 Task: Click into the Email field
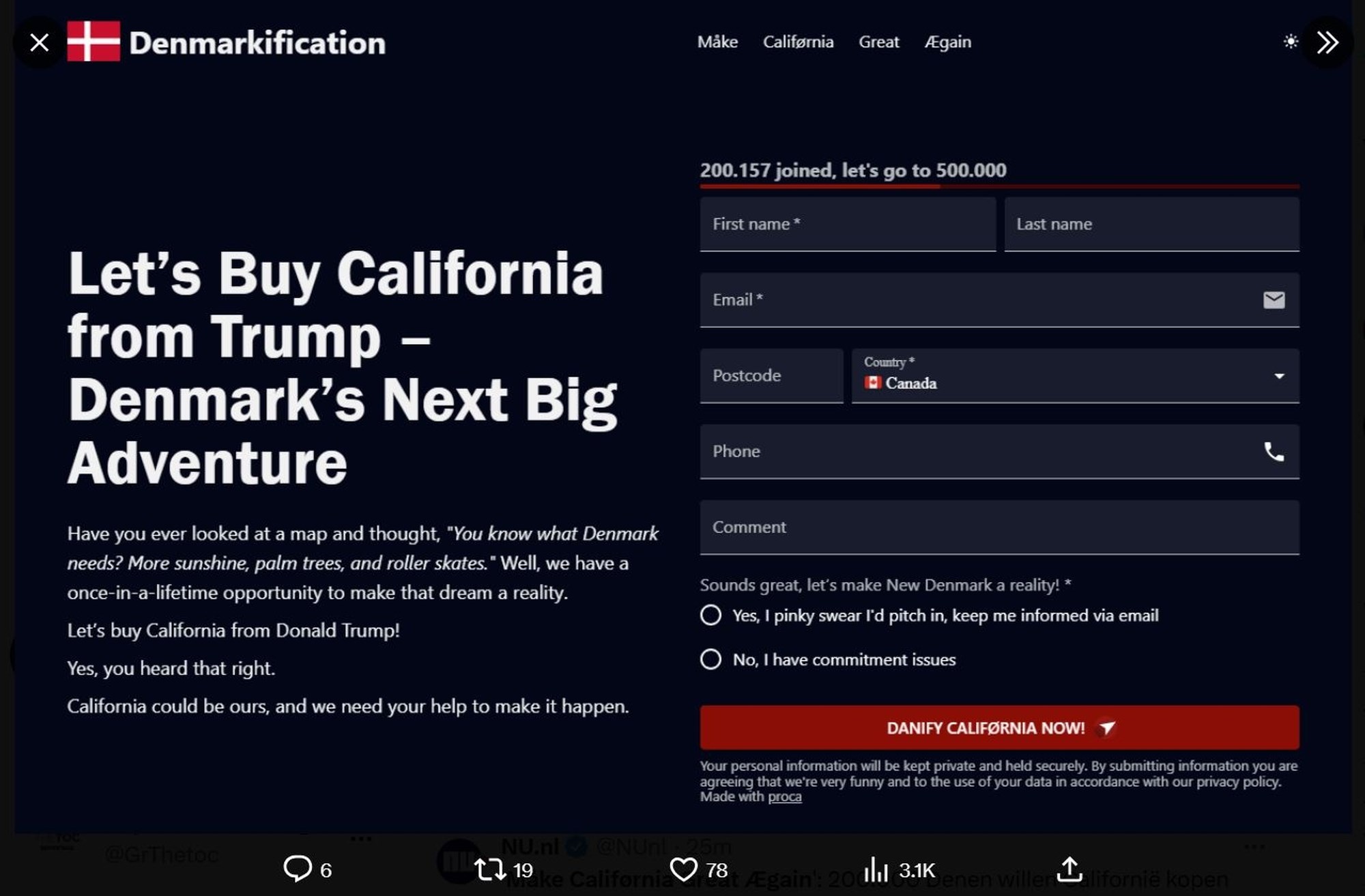(x=983, y=300)
